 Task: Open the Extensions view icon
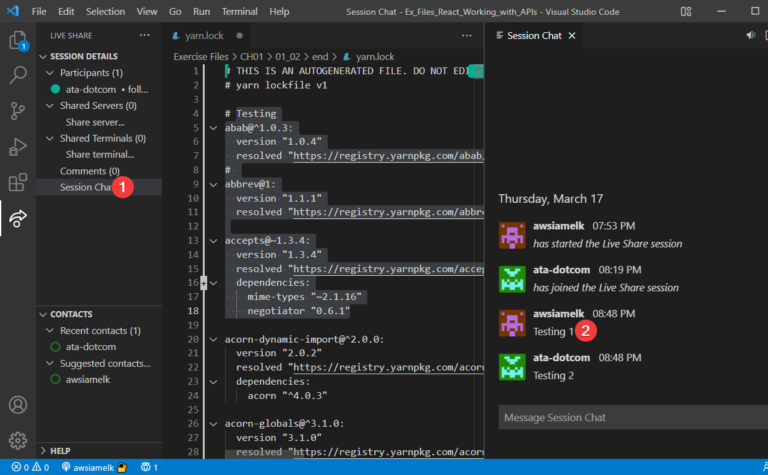click(18, 183)
